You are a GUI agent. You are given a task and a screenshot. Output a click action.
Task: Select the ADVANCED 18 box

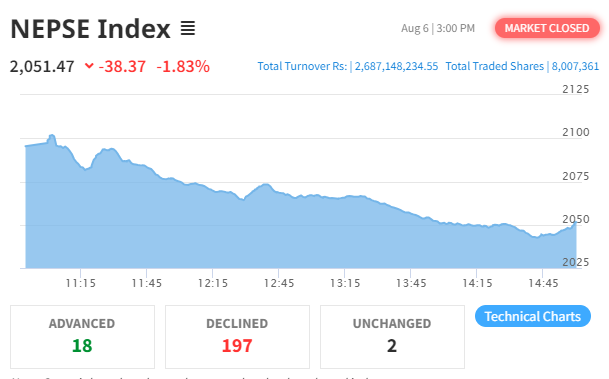click(x=82, y=337)
